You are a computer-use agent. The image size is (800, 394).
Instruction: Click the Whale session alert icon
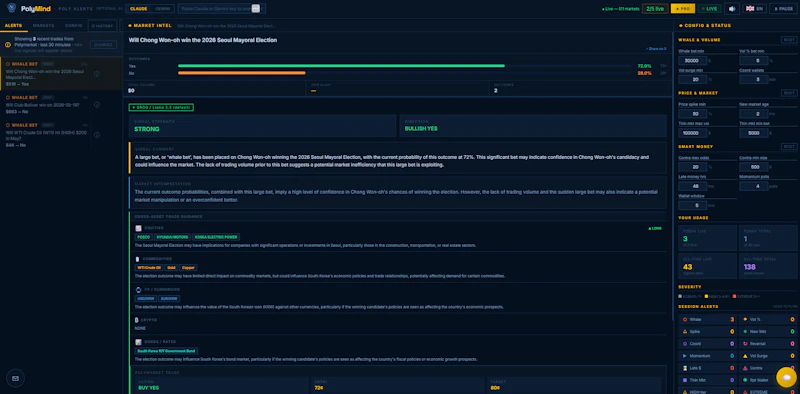pos(685,319)
